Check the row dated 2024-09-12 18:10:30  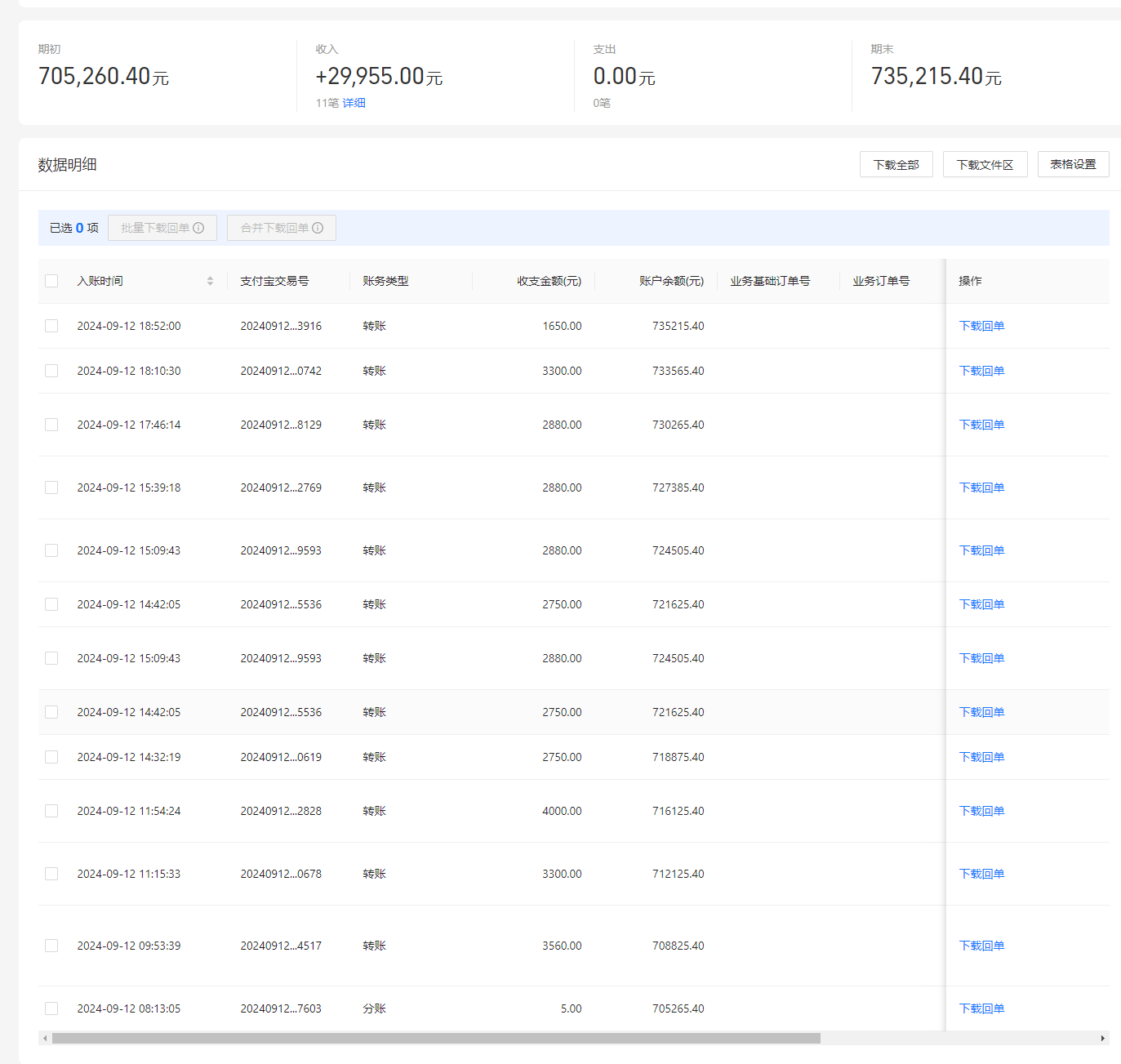51,371
